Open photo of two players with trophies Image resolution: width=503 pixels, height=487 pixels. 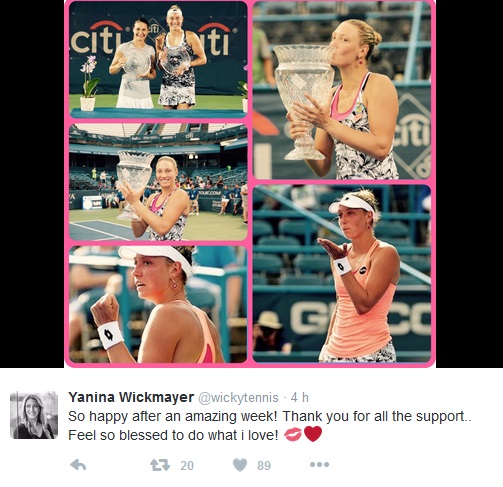tap(158, 60)
